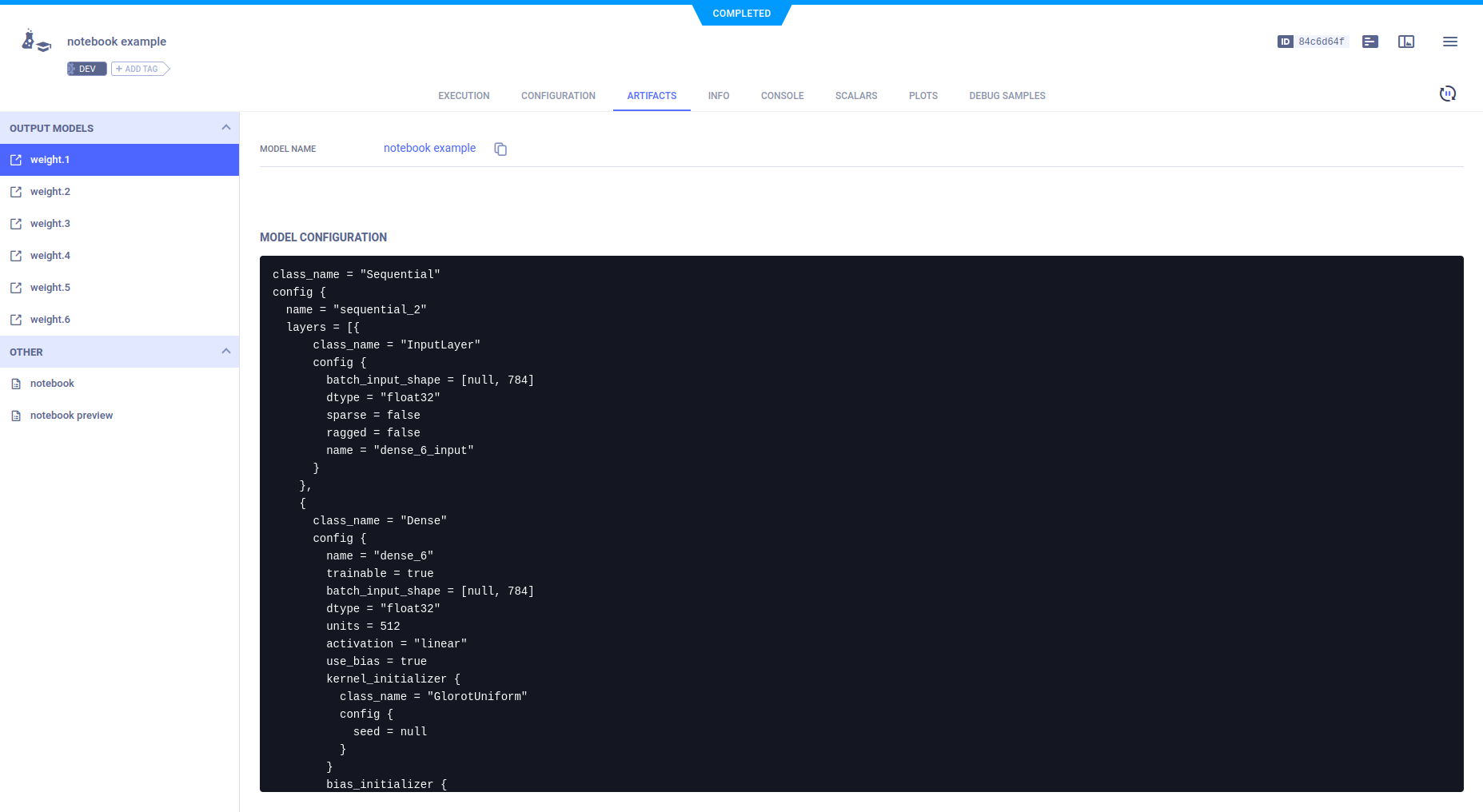1483x812 pixels.
Task: Select weight.2 in output models
Action: [x=50, y=192]
